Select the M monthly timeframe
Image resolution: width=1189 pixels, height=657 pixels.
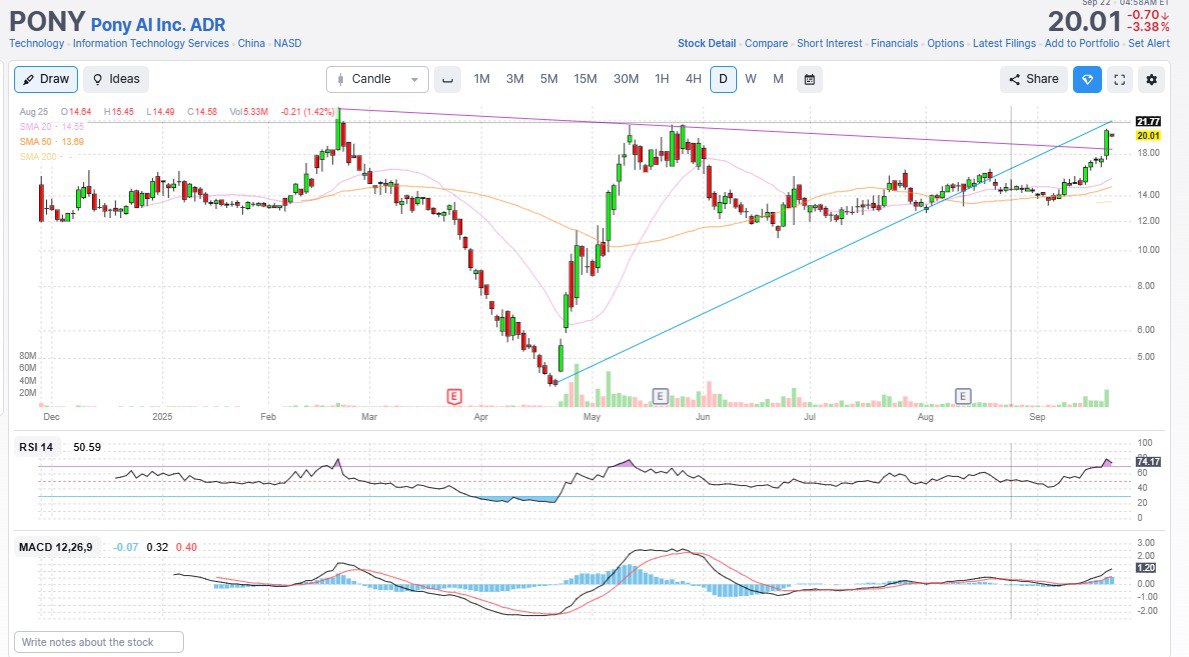778,79
